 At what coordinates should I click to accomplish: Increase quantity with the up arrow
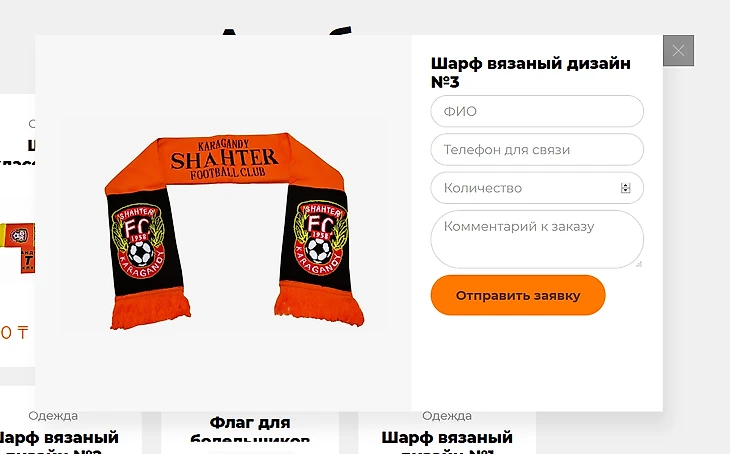(x=626, y=185)
